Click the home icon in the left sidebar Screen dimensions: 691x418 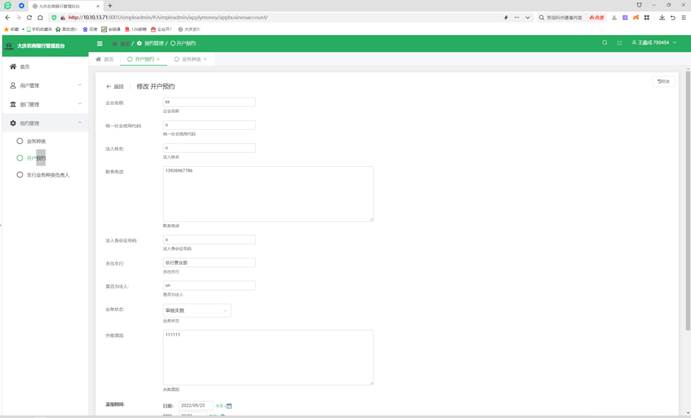coord(13,67)
